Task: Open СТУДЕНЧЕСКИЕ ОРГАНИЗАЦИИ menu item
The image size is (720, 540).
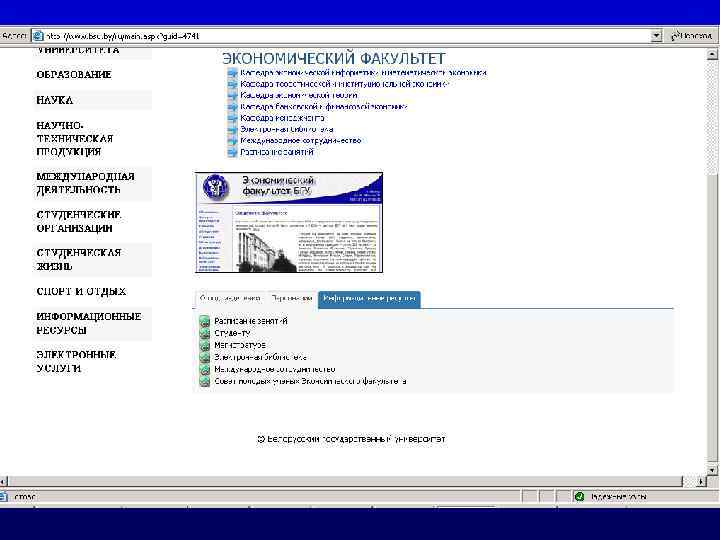Action: (x=79, y=222)
